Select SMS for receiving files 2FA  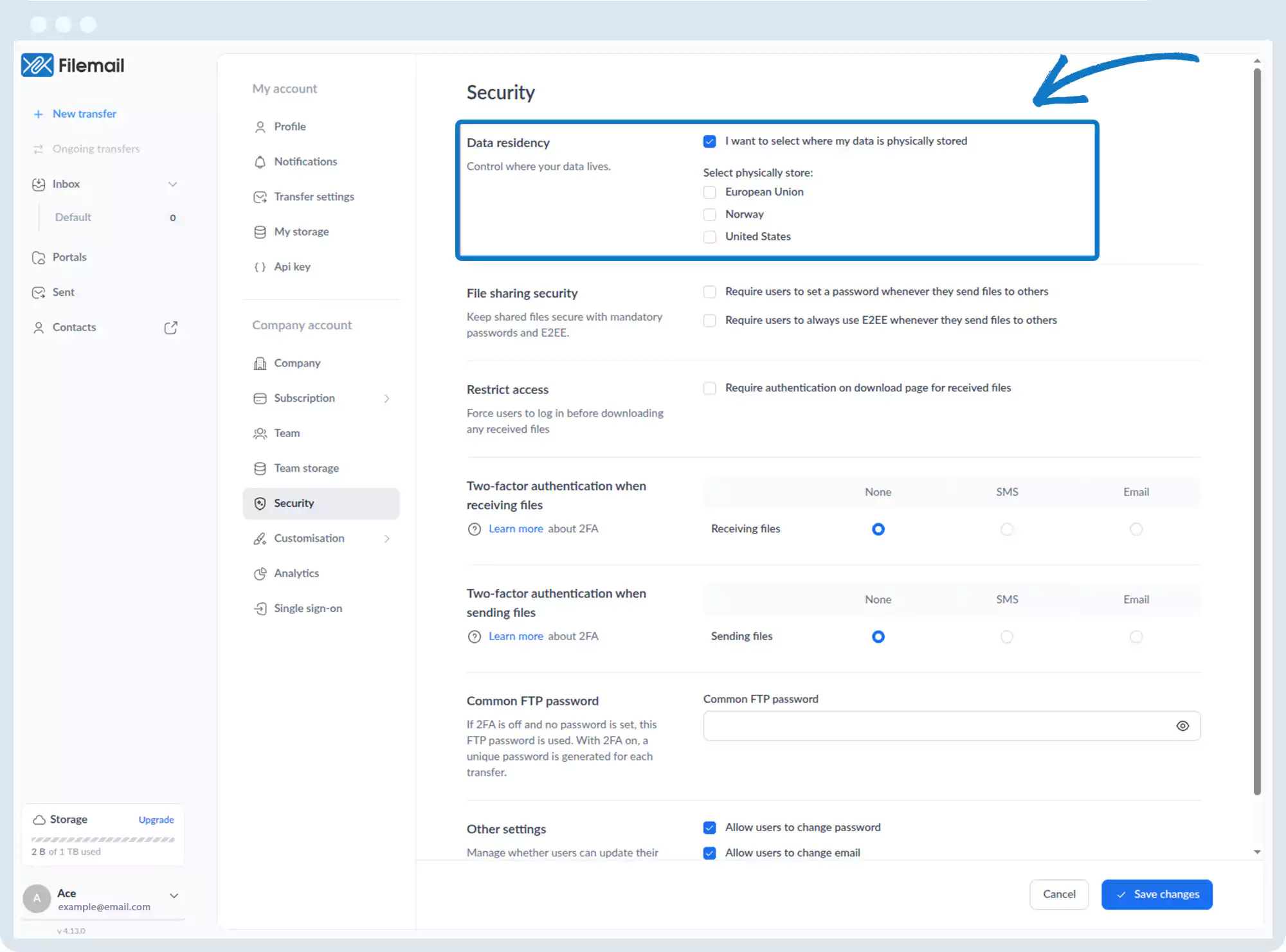(1007, 529)
